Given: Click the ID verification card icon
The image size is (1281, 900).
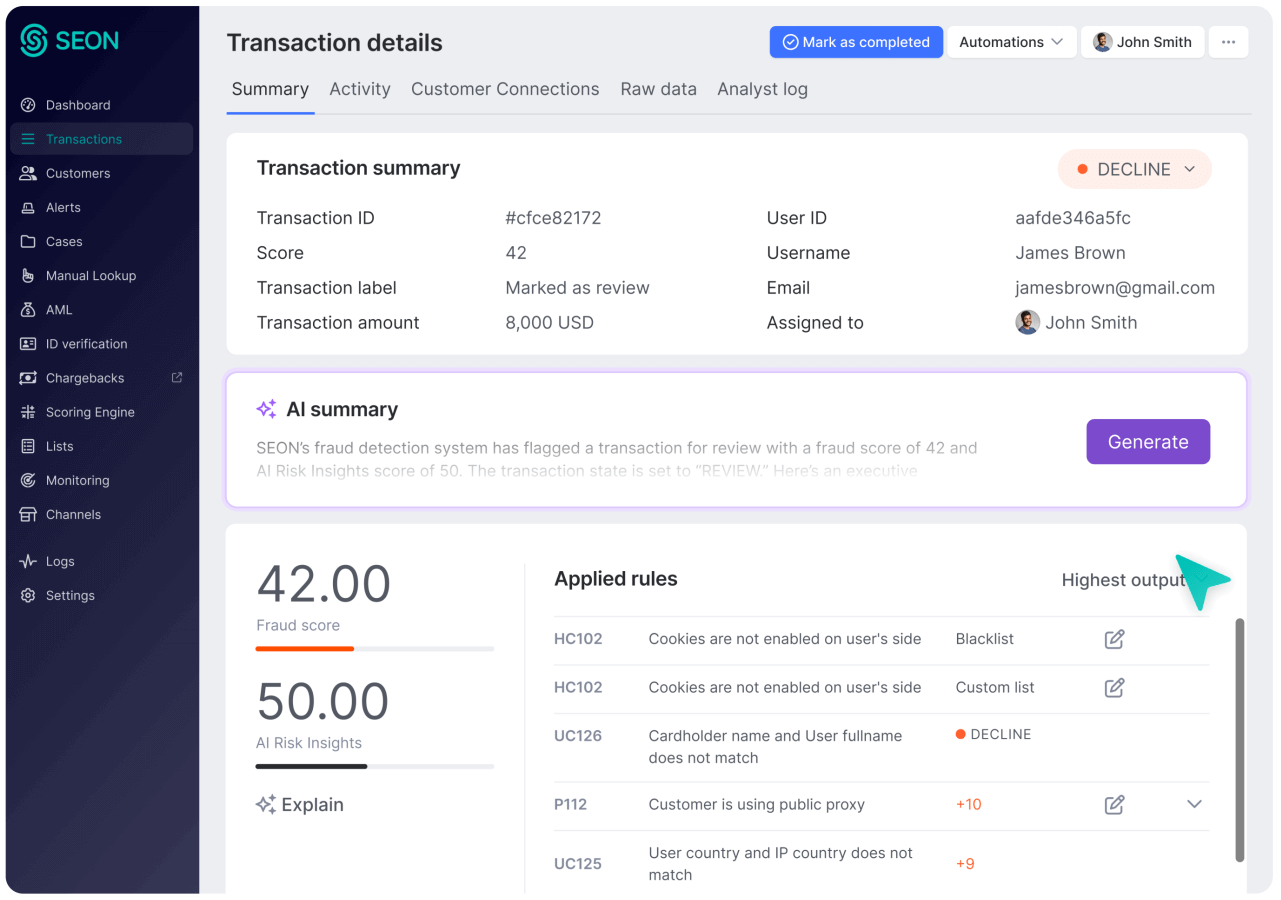Looking at the screenshot, I should click(28, 344).
